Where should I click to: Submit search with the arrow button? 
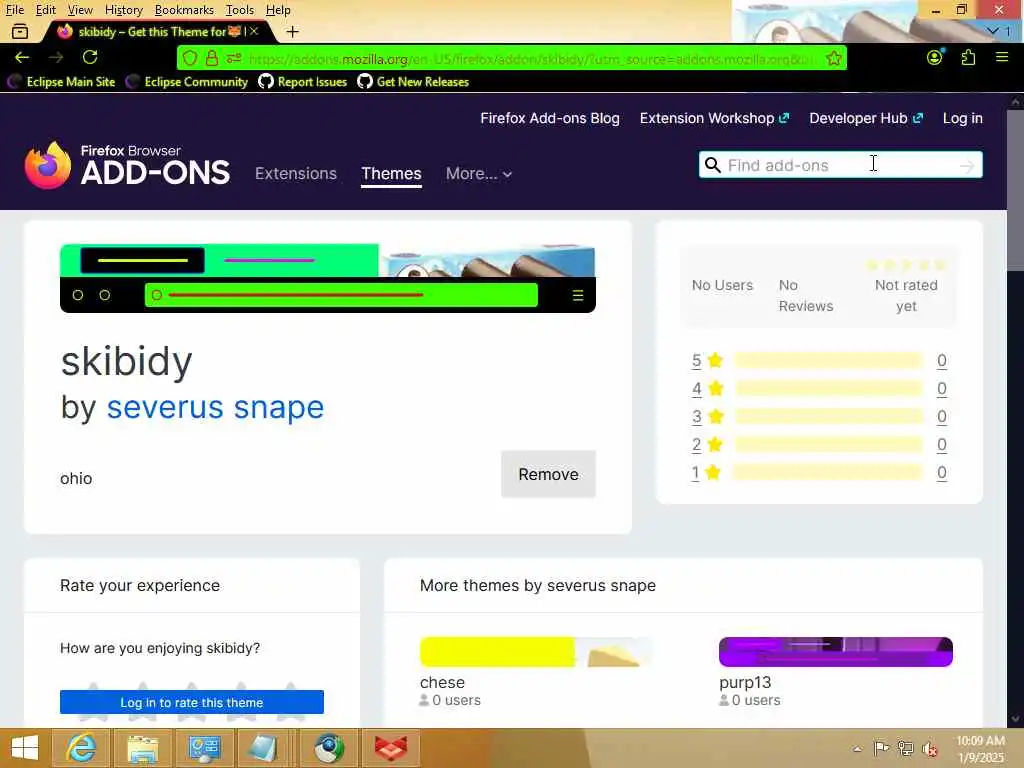967,166
